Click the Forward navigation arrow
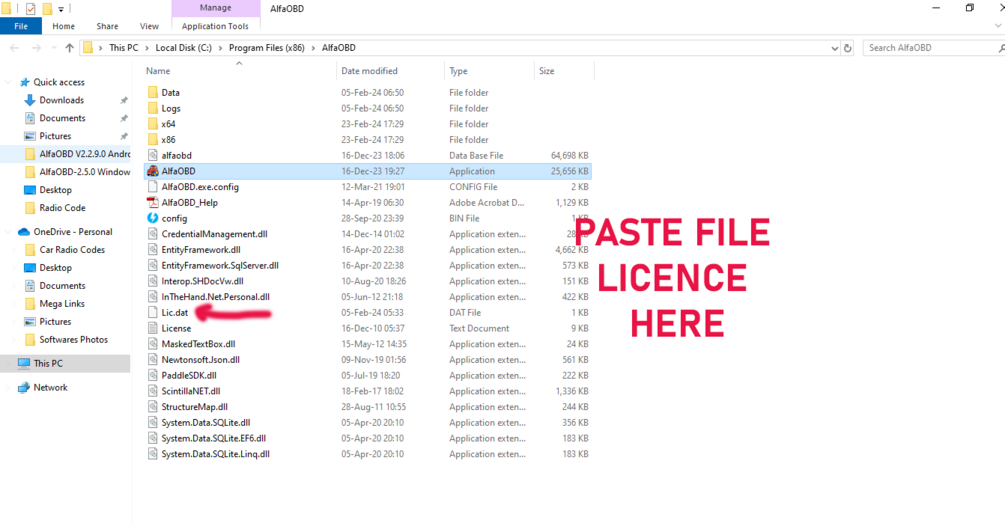The image size is (1005, 526). click(36, 48)
